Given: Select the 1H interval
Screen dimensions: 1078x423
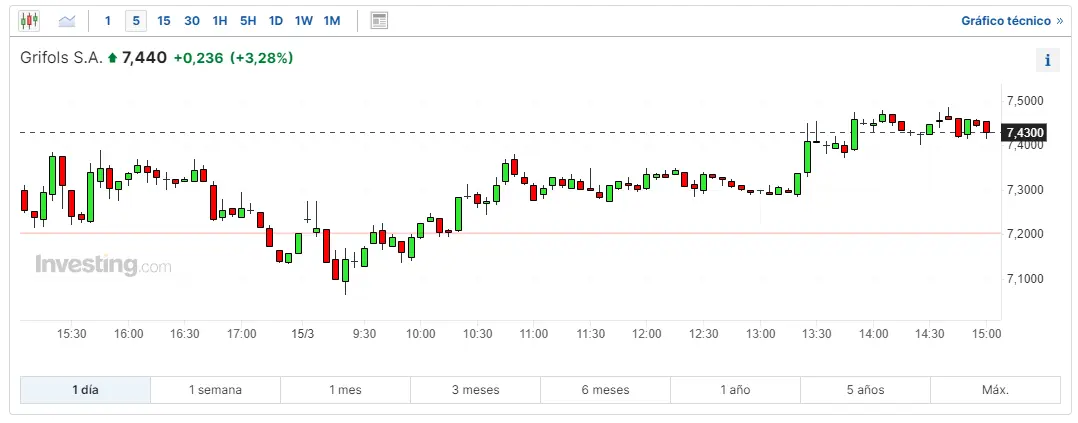Looking at the screenshot, I should pyautogui.click(x=220, y=21).
